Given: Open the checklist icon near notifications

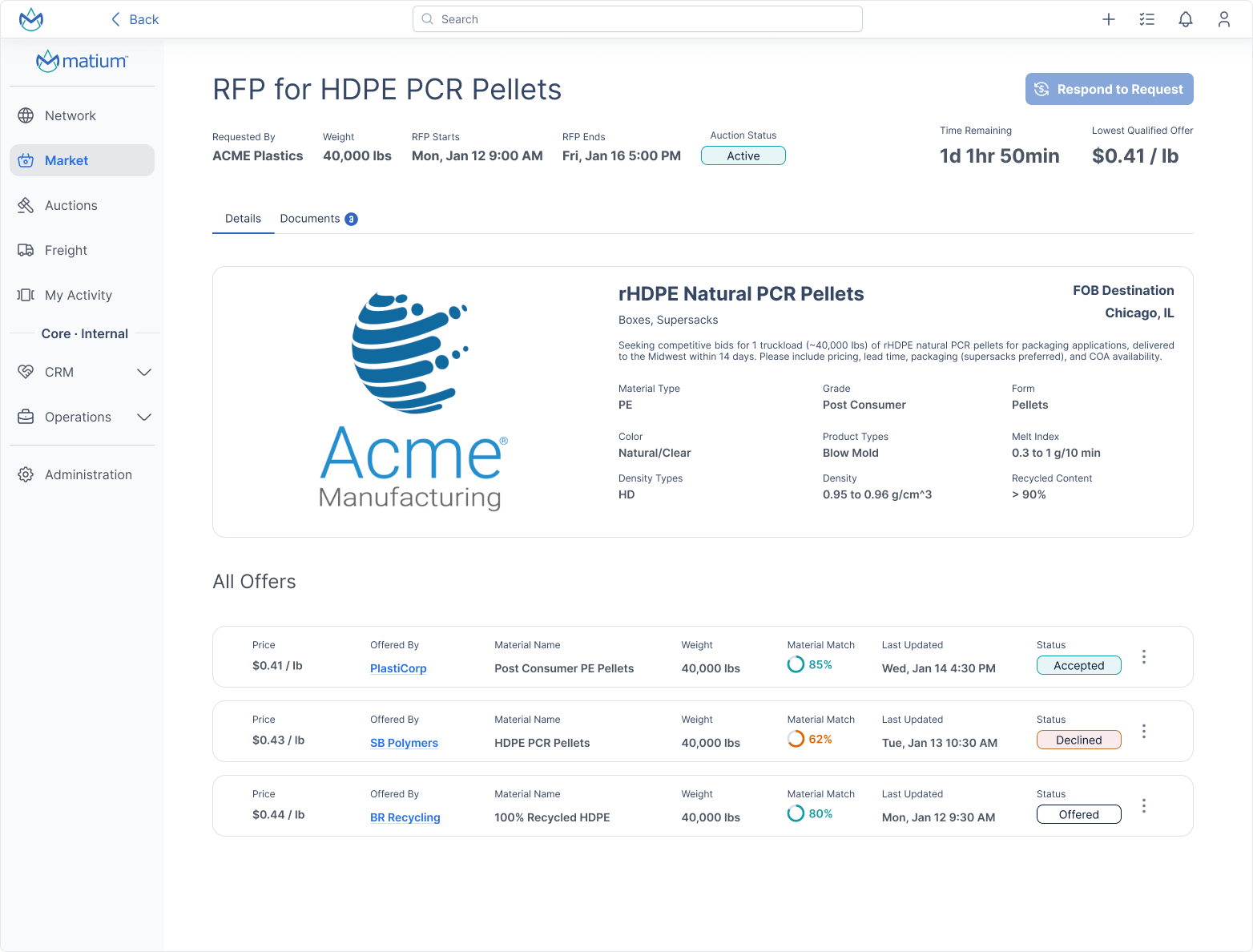Looking at the screenshot, I should click(x=1147, y=18).
